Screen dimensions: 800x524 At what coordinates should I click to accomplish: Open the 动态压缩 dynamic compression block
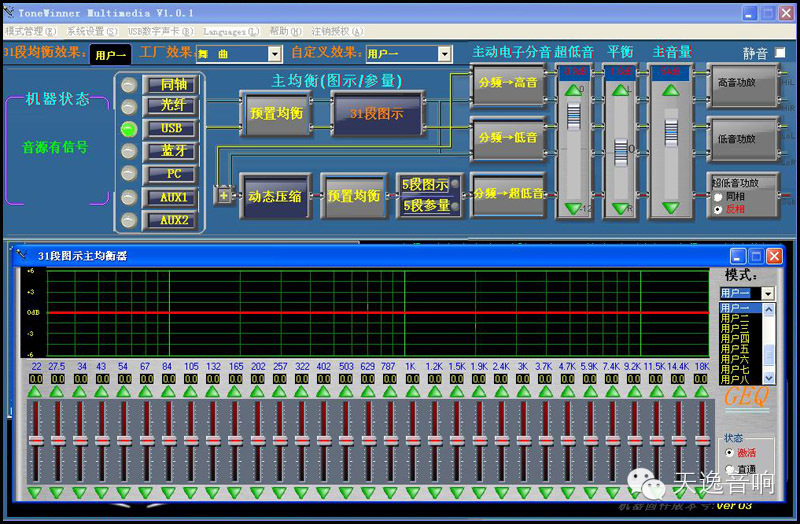(x=275, y=196)
